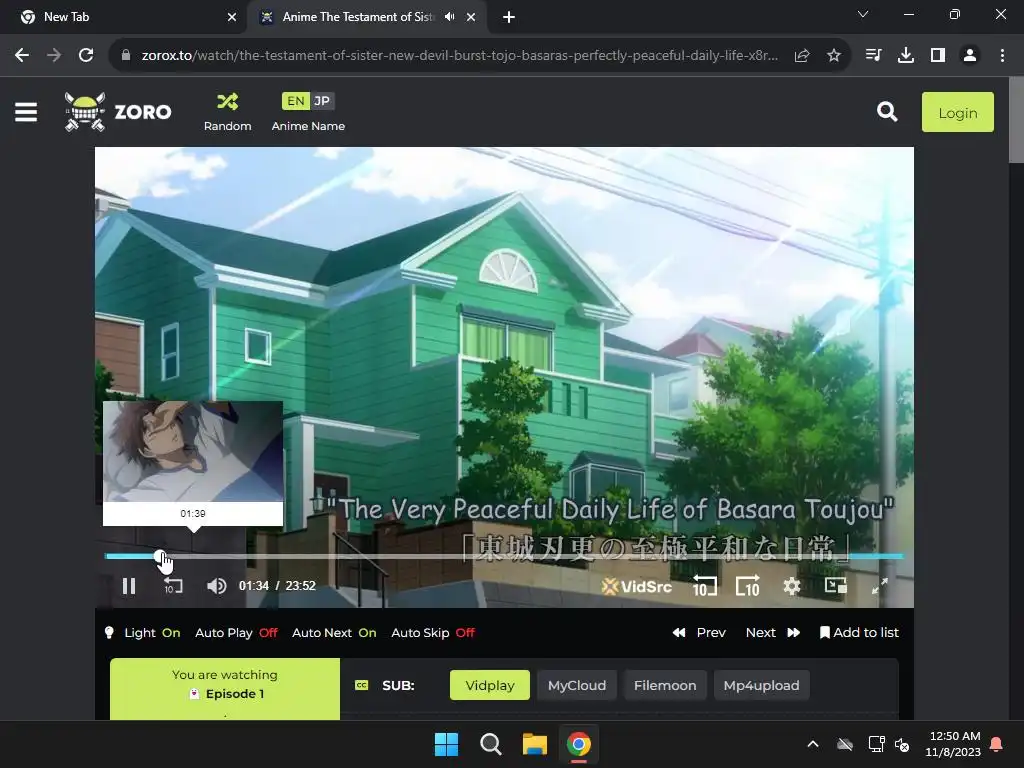The image size is (1024, 768).
Task: Open Chrome downloads
Action: 906,56
